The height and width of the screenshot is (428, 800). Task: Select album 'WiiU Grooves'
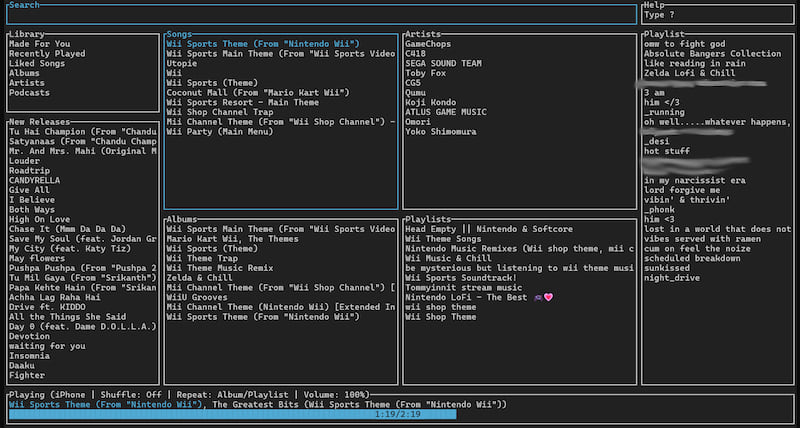197,297
